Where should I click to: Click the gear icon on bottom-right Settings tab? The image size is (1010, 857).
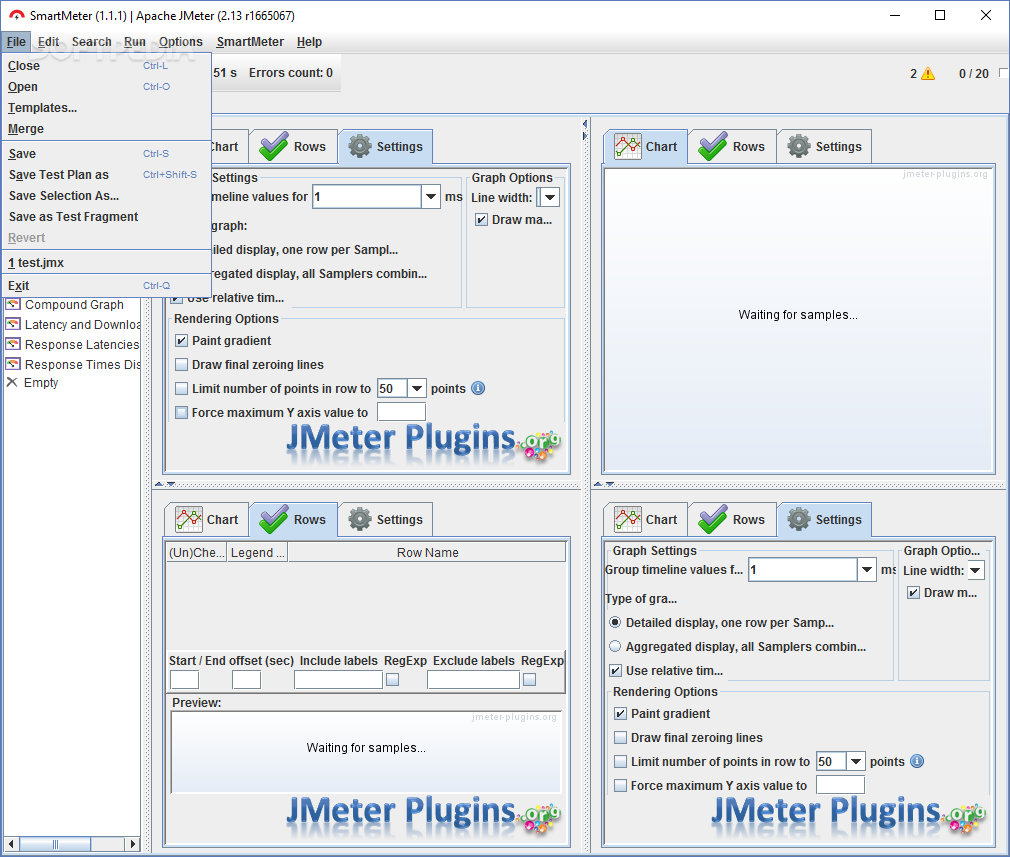pos(799,519)
